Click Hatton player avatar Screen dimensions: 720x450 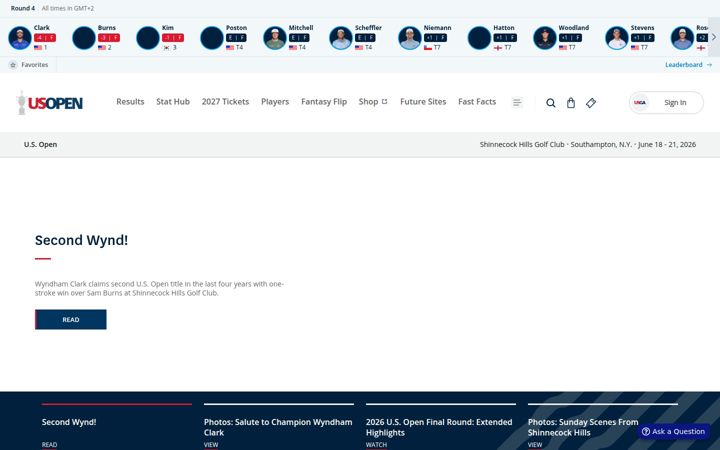coord(479,38)
